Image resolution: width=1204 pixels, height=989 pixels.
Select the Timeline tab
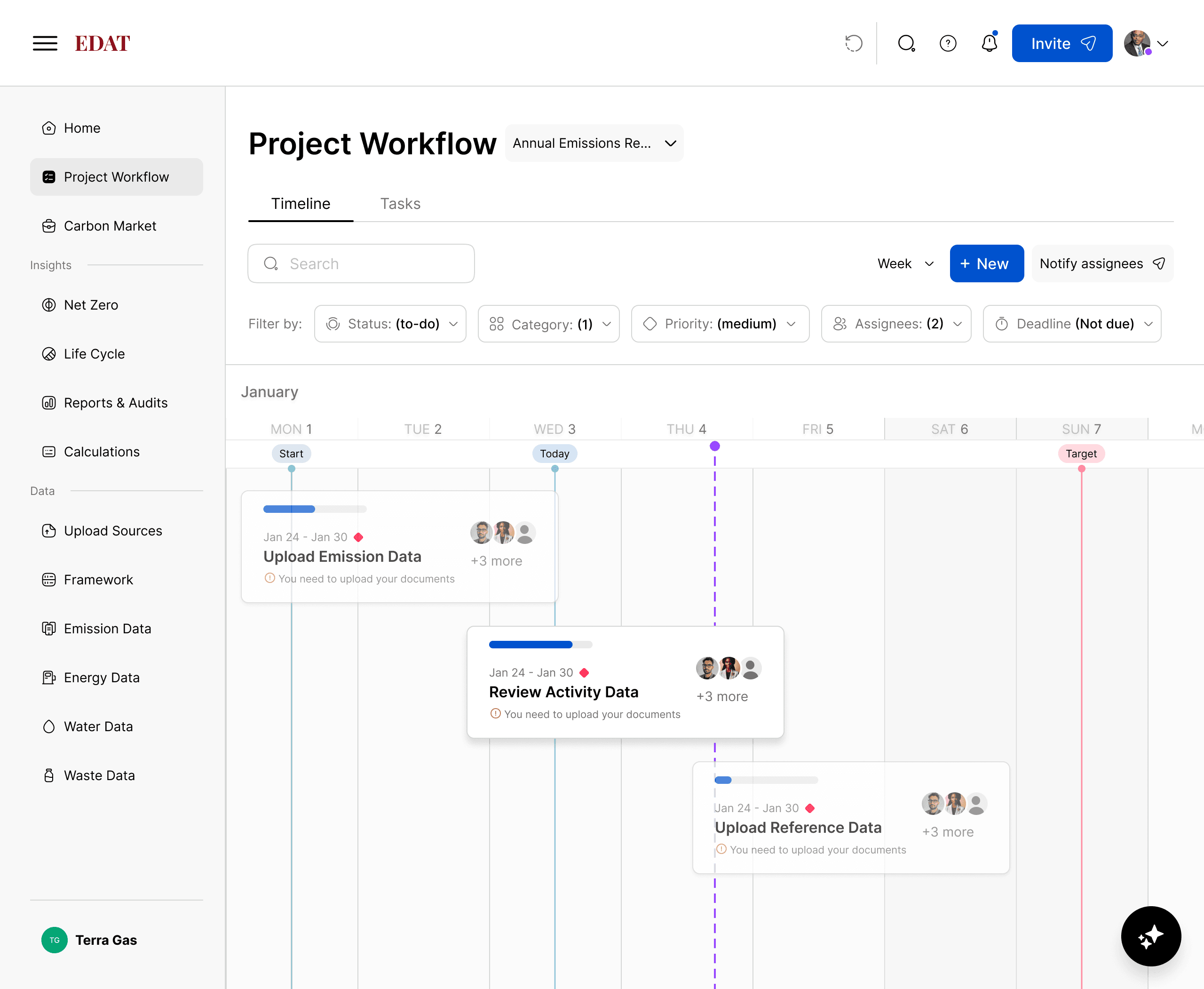coord(301,203)
